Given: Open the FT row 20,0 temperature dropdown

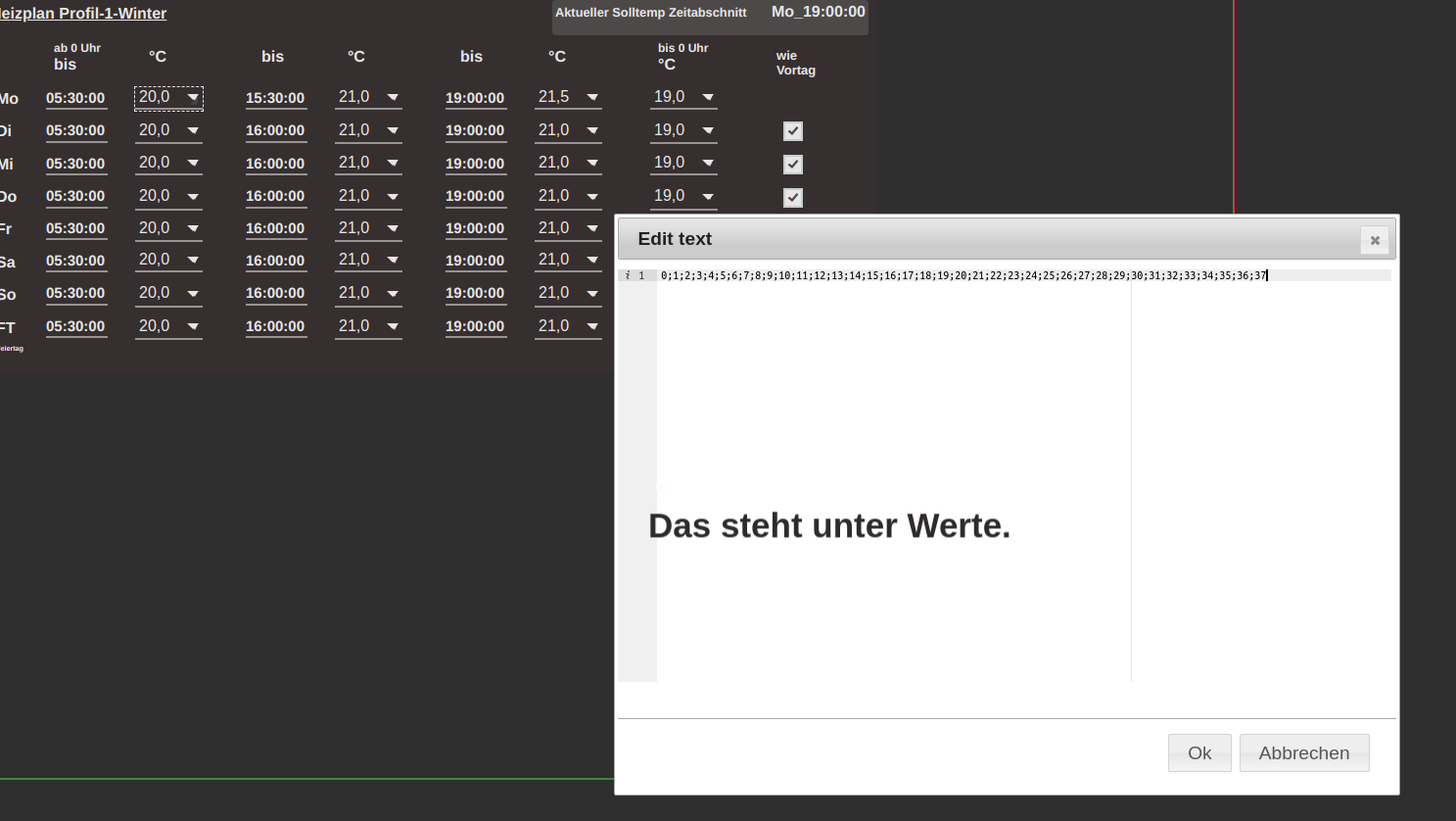Looking at the screenshot, I should pyautogui.click(x=168, y=326).
